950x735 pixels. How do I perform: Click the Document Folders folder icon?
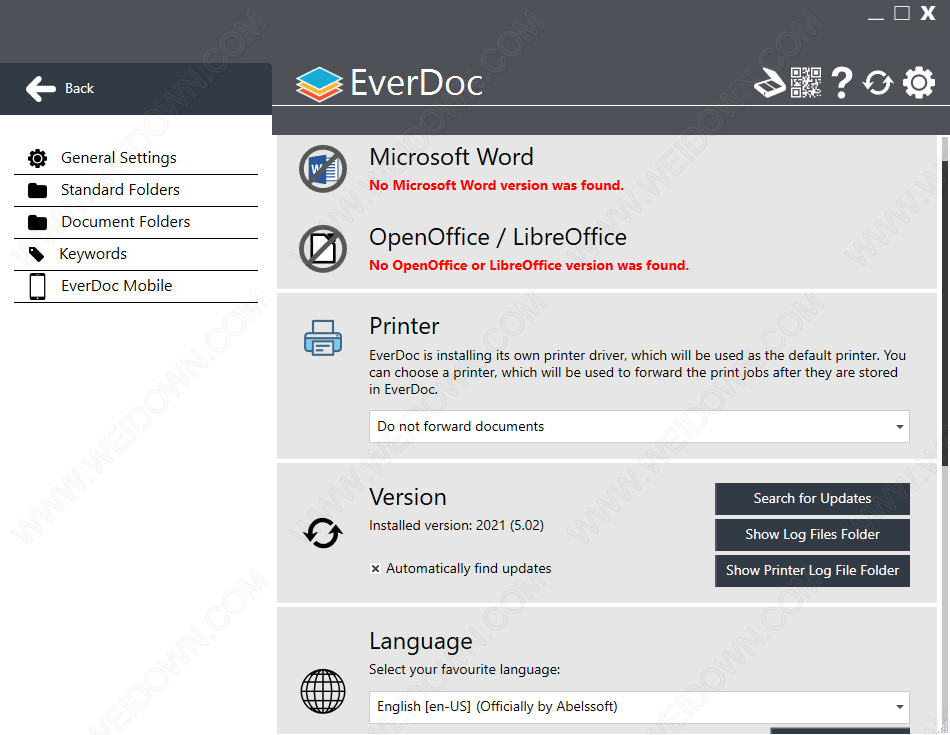[x=38, y=223]
